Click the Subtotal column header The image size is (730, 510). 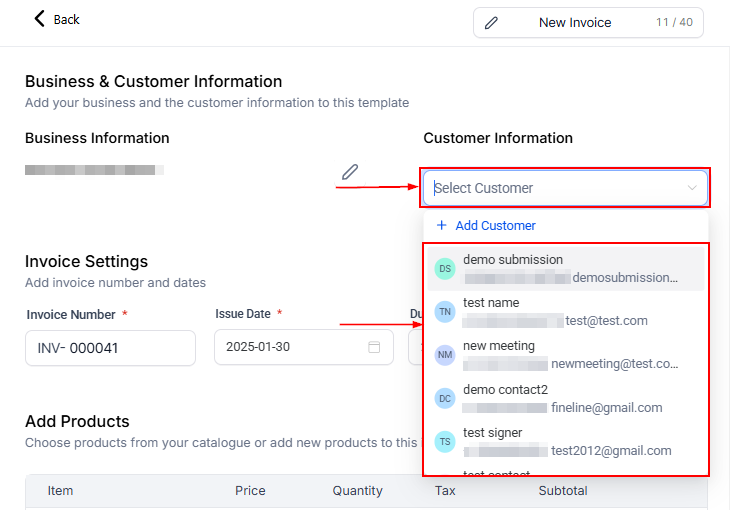pyautogui.click(x=563, y=491)
